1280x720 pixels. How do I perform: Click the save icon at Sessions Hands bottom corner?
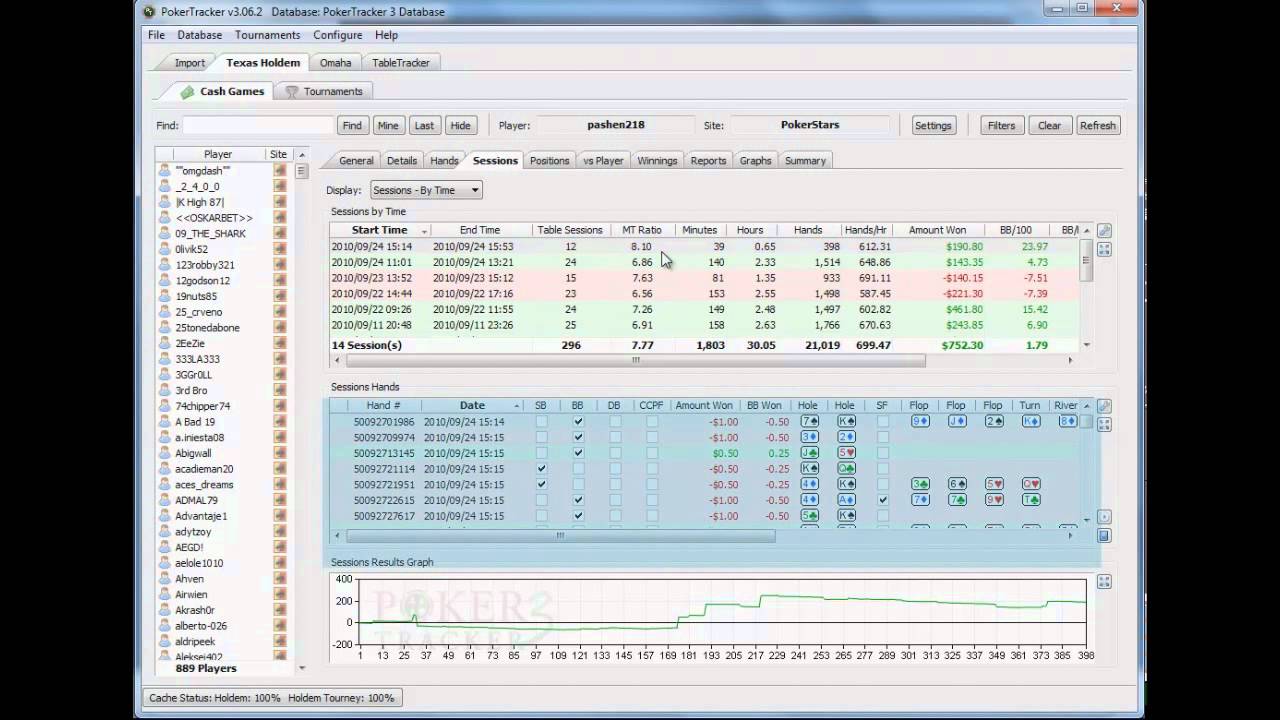(1105, 535)
